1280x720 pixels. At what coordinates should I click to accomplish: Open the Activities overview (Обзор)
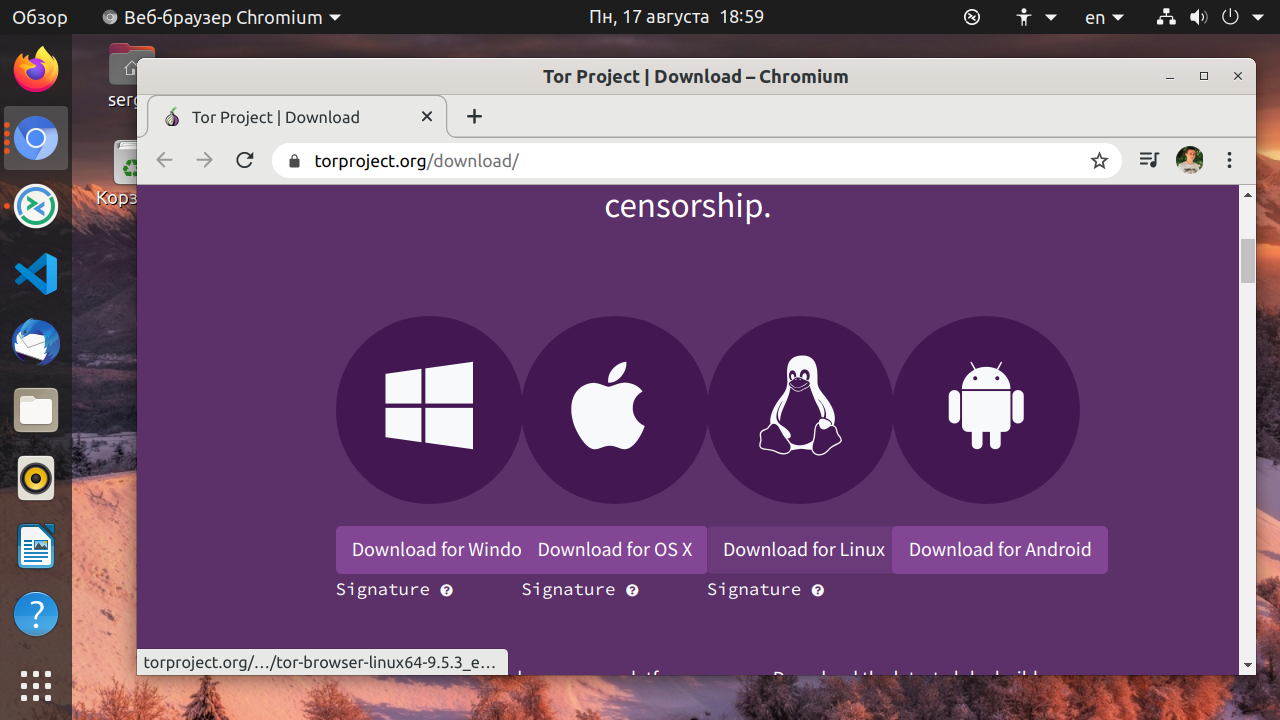pos(40,17)
